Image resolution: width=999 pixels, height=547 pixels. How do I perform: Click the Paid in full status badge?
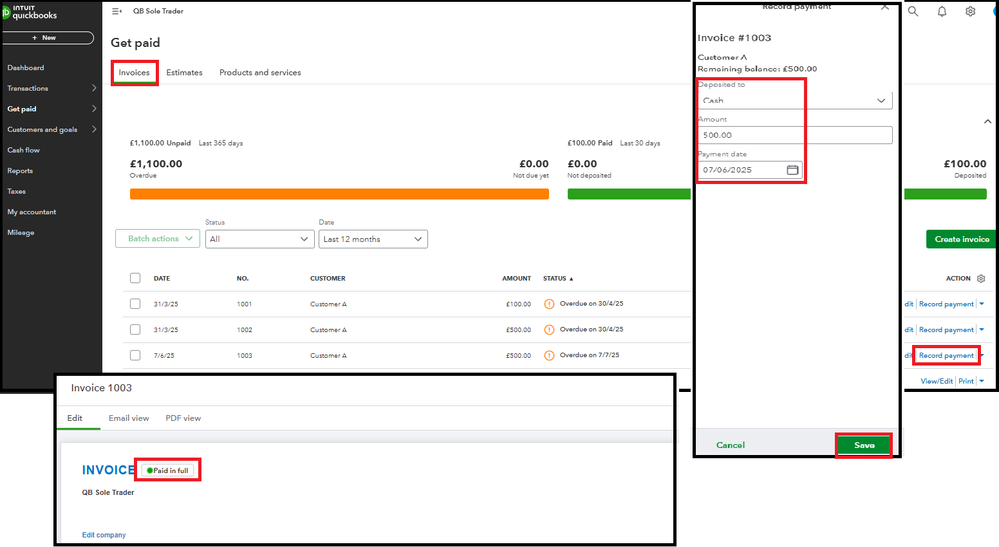click(x=168, y=471)
